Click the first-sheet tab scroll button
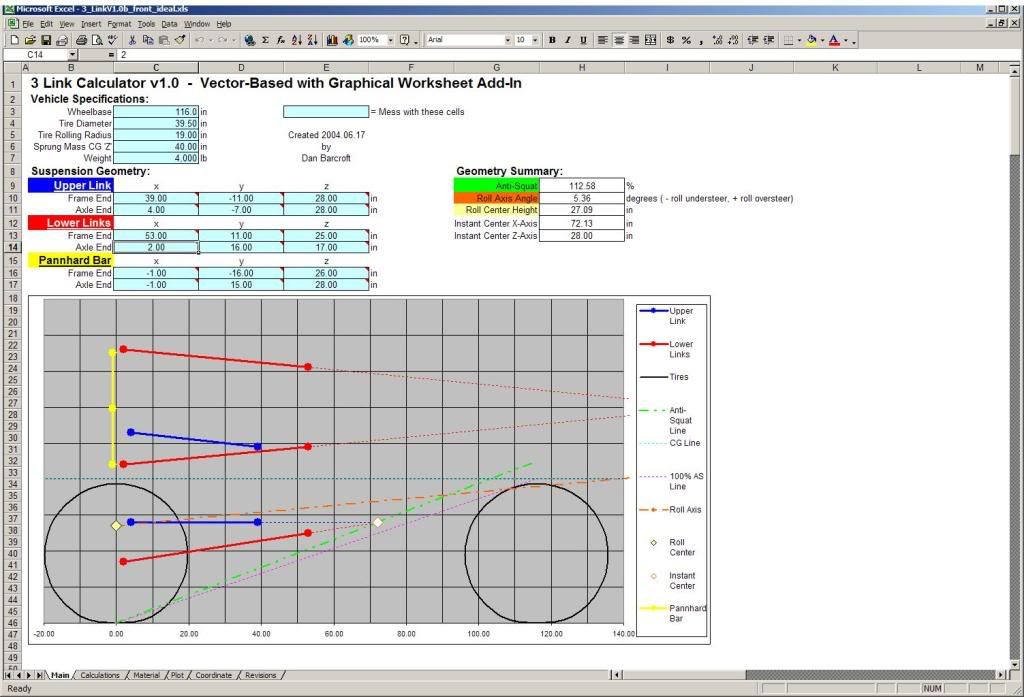 [x=8, y=675]
